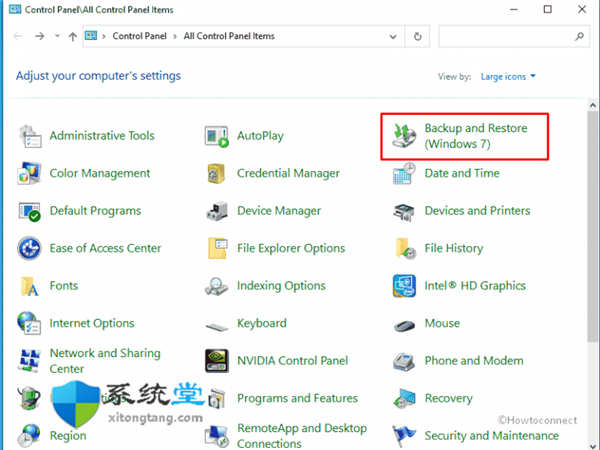600x450 pixels.
Task: Open the View by Large icons dropdown
Action: click(508, 77)
